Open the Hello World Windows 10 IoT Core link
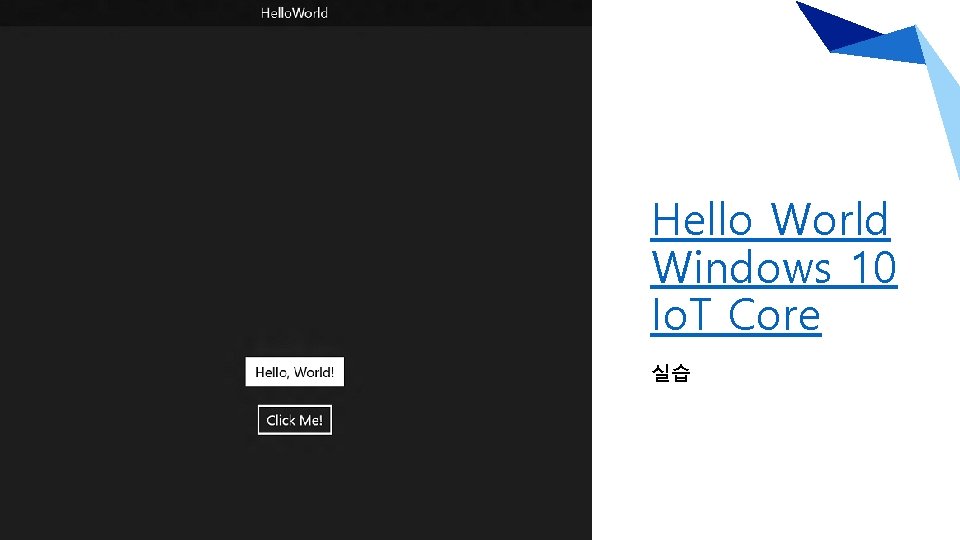This screenshot has width=960, height=540. [773, 267]
